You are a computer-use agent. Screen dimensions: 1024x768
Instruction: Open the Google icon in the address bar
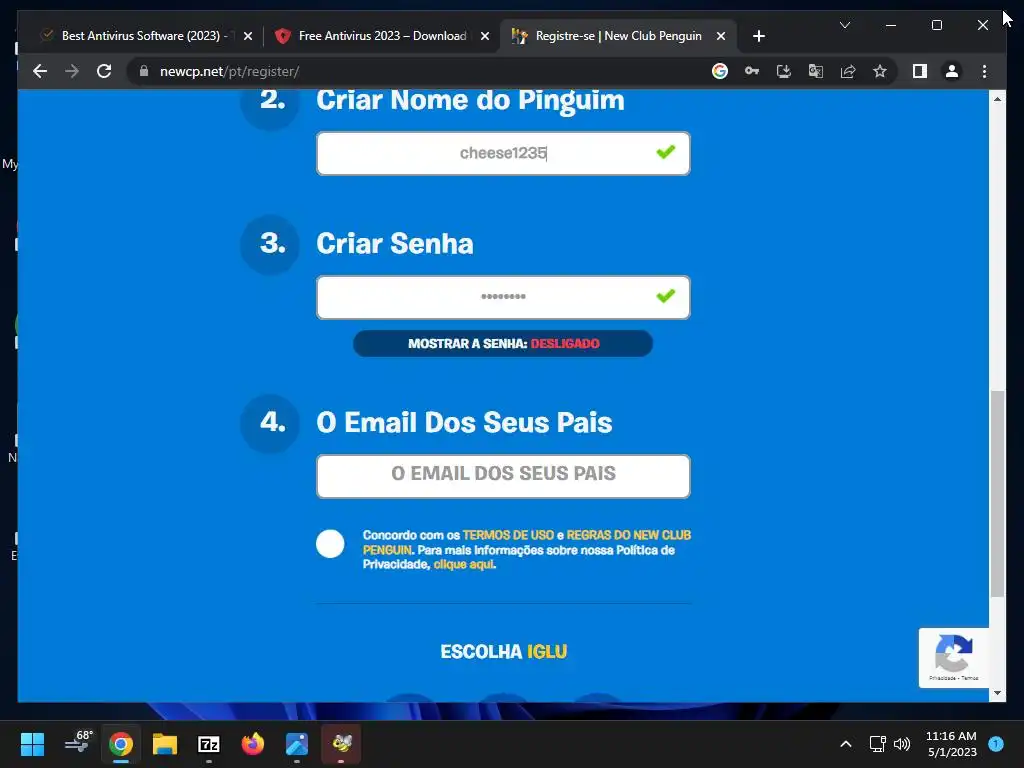720,71
